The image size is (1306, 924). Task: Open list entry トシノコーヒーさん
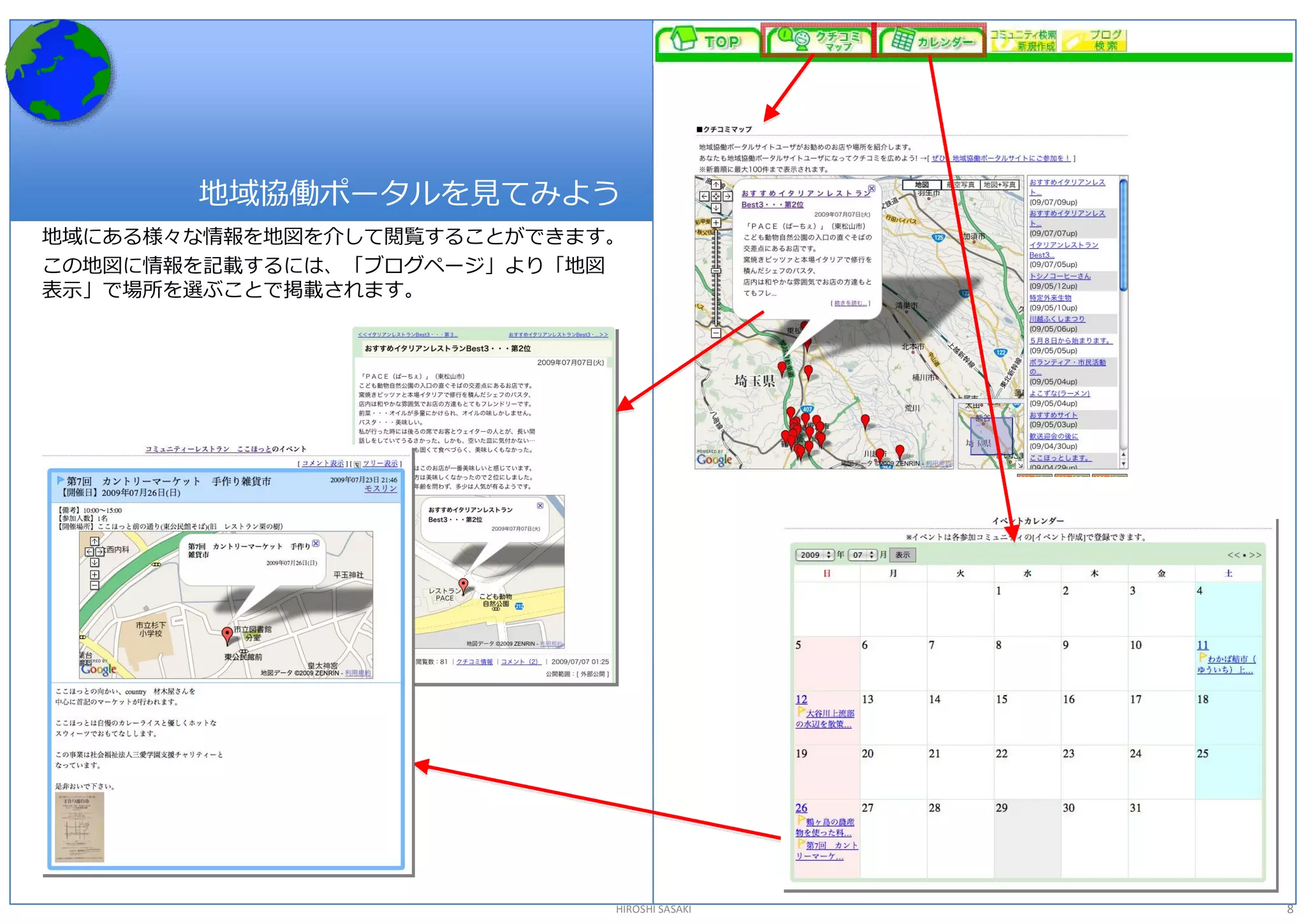click(x=1060, y=276)
